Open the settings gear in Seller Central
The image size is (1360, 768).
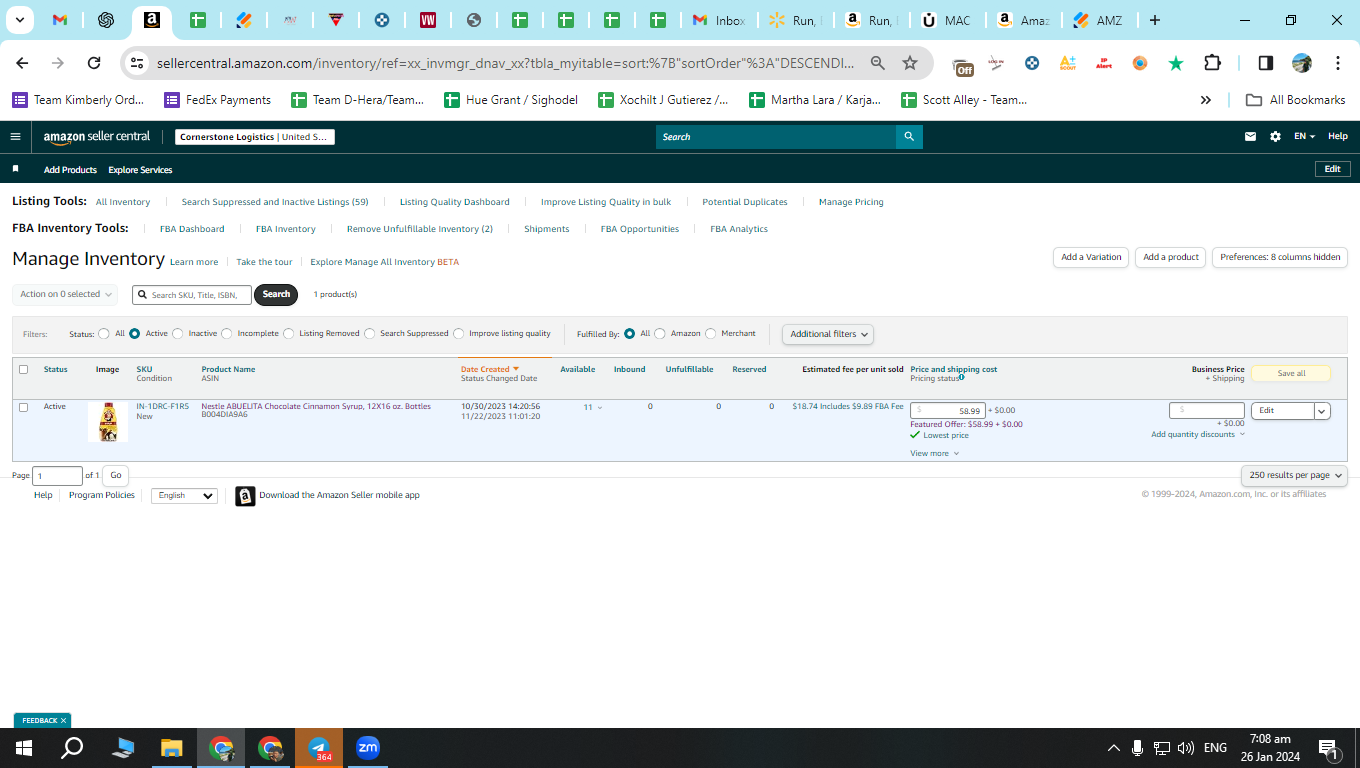click(1275, 137)
